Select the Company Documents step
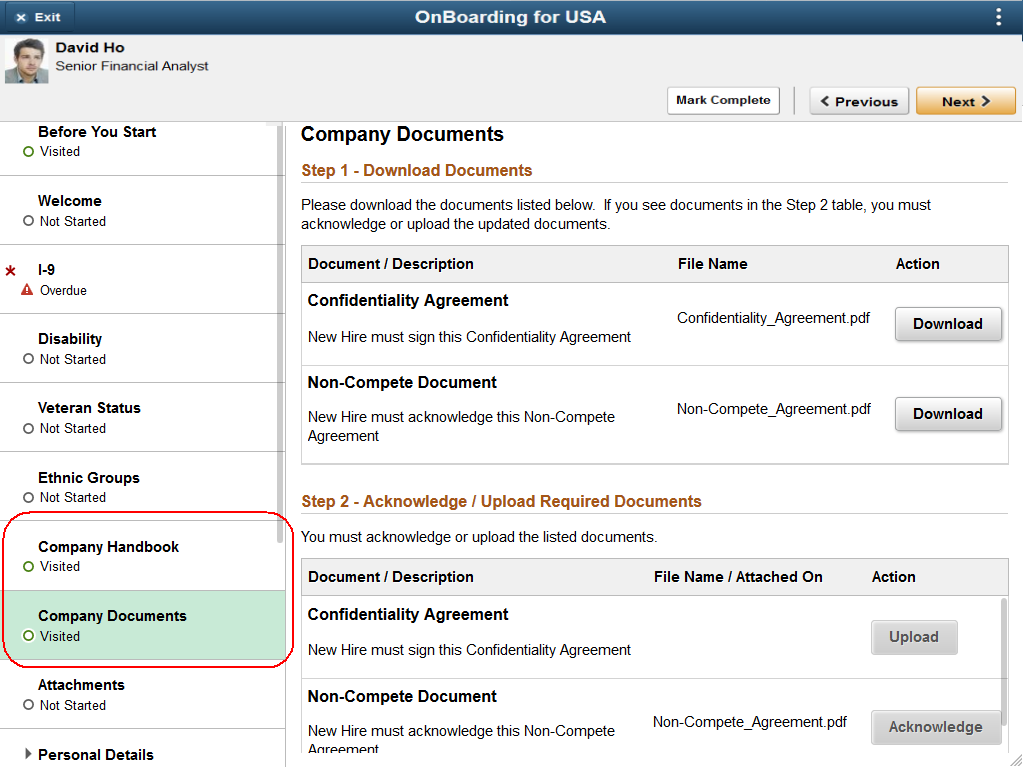 [x=142, y=625]
